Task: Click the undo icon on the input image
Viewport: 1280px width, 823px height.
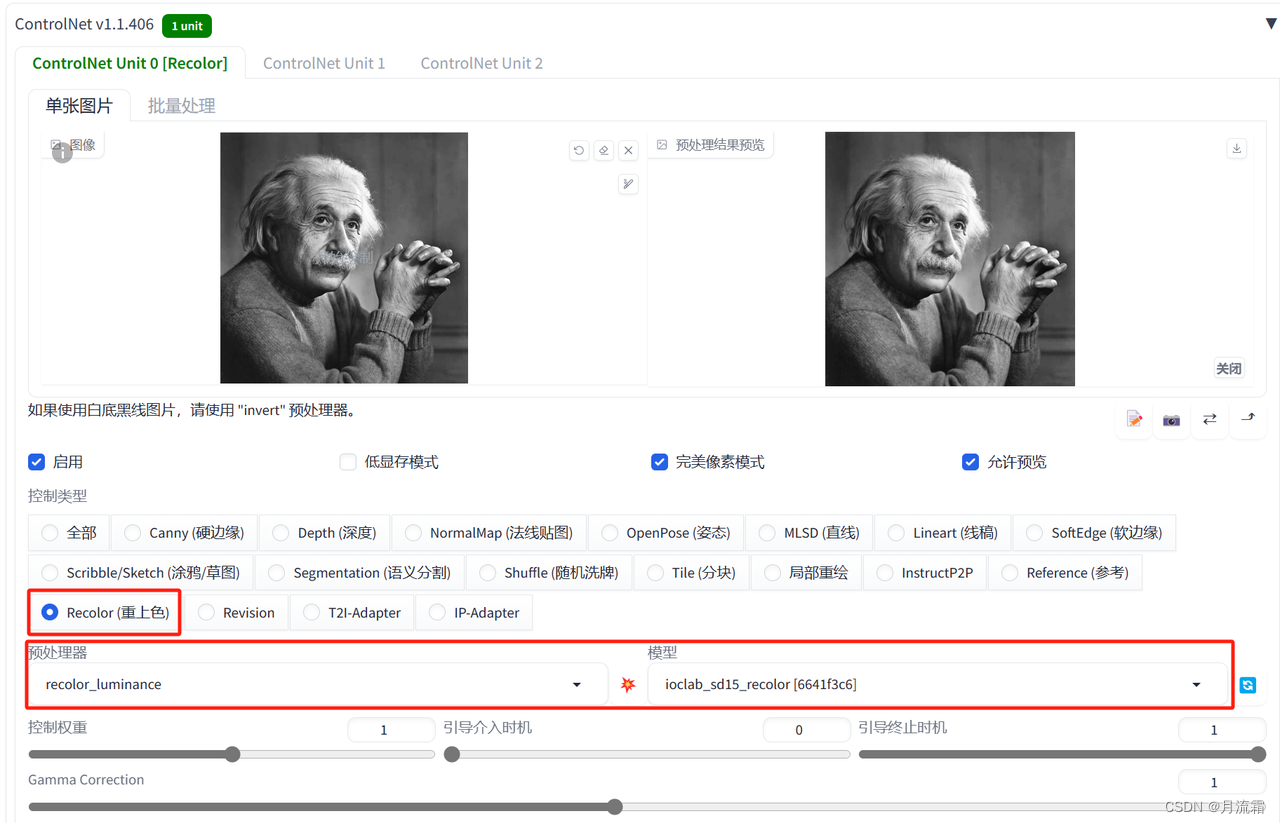Action: click(x=579, y=150)
